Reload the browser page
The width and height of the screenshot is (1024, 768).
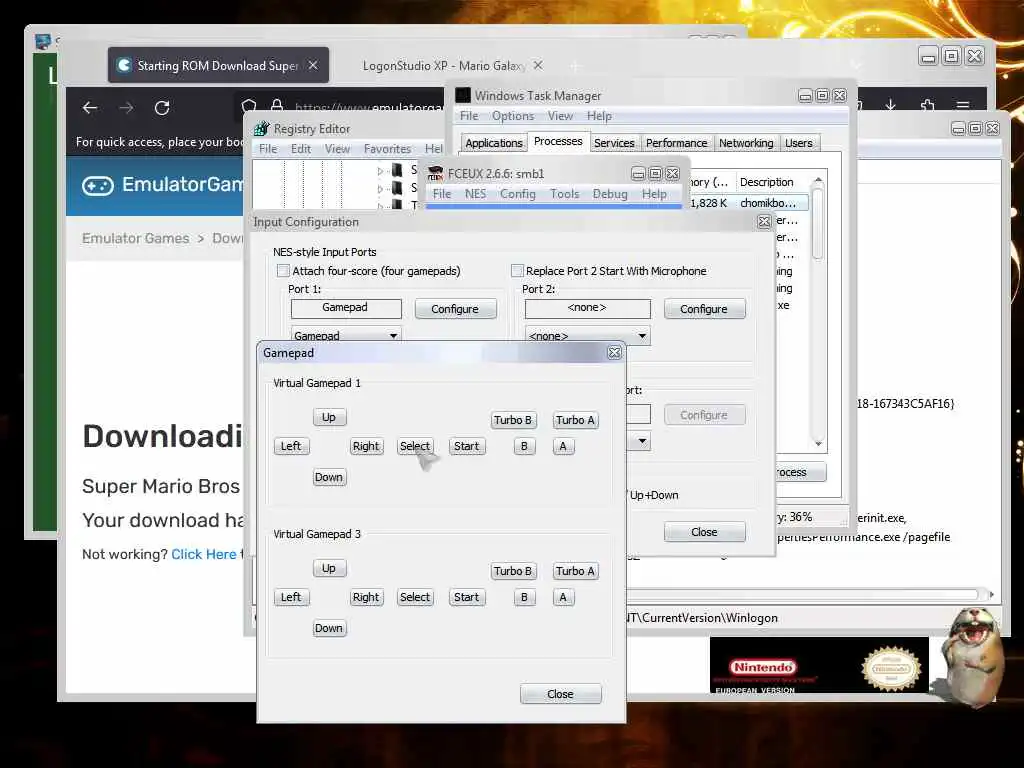[x=162, y=108]
